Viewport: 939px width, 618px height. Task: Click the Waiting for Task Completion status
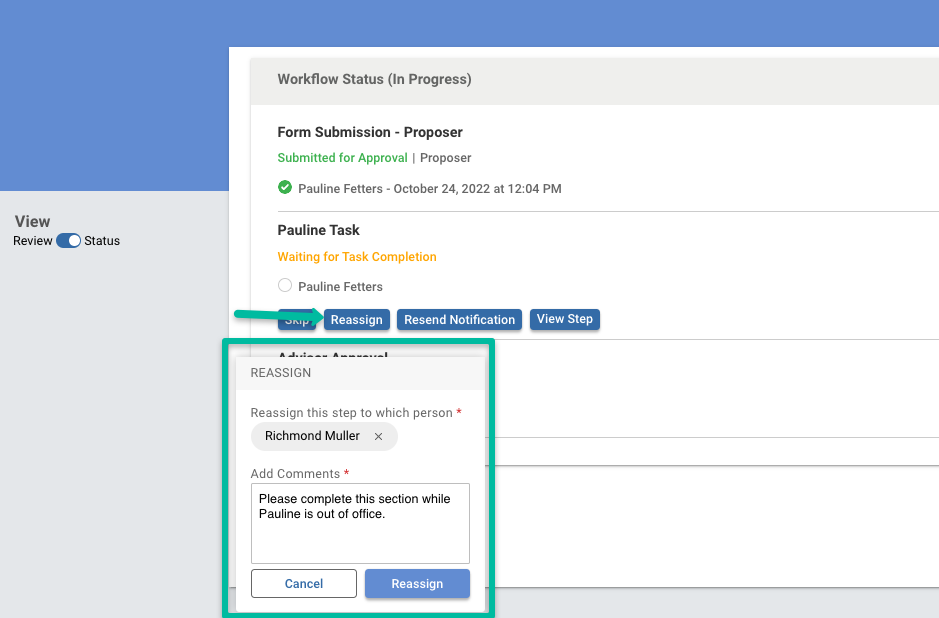[356, 256]
